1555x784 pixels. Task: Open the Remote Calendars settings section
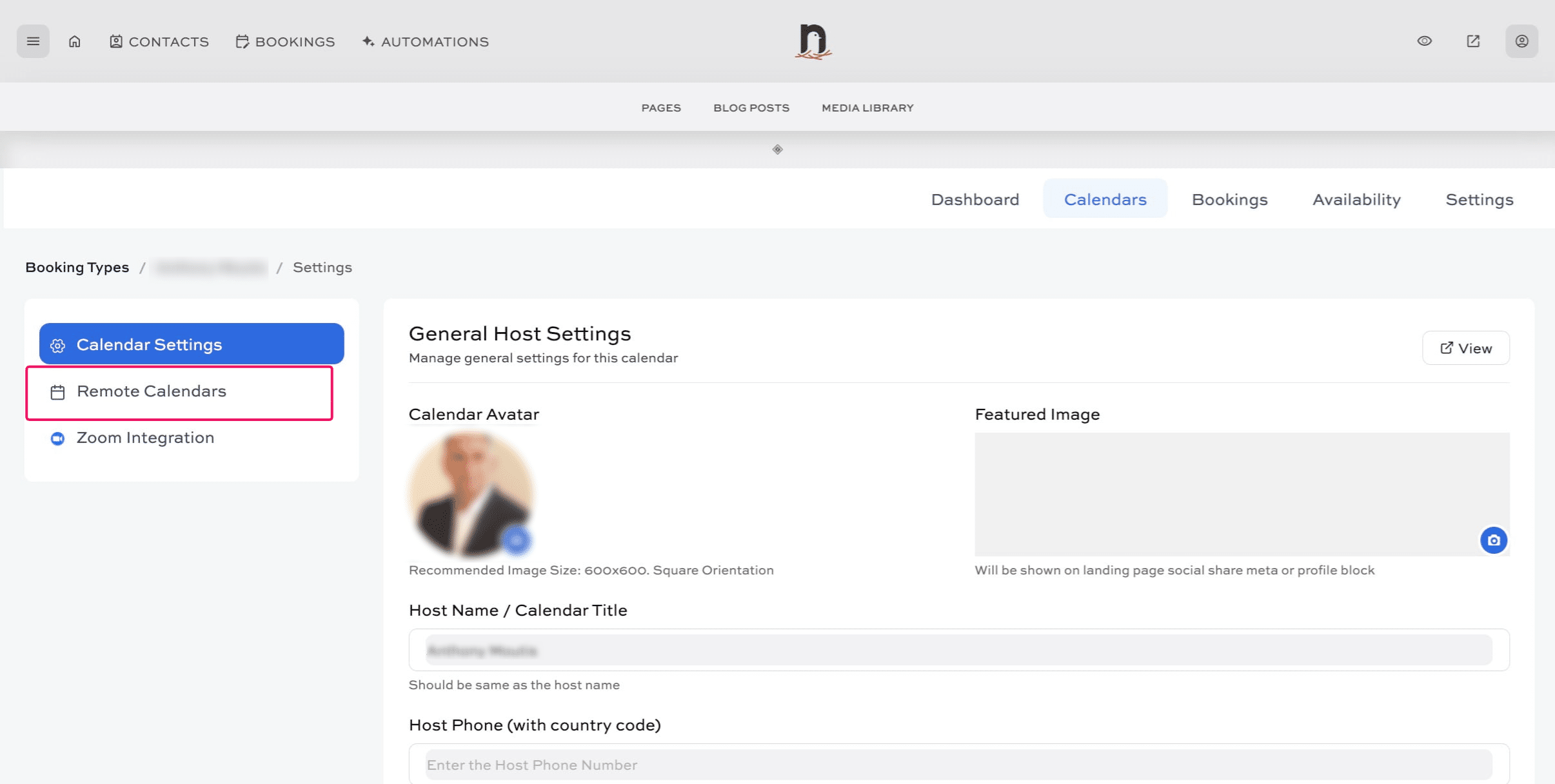pyautogui.click(x=152, y=391)
